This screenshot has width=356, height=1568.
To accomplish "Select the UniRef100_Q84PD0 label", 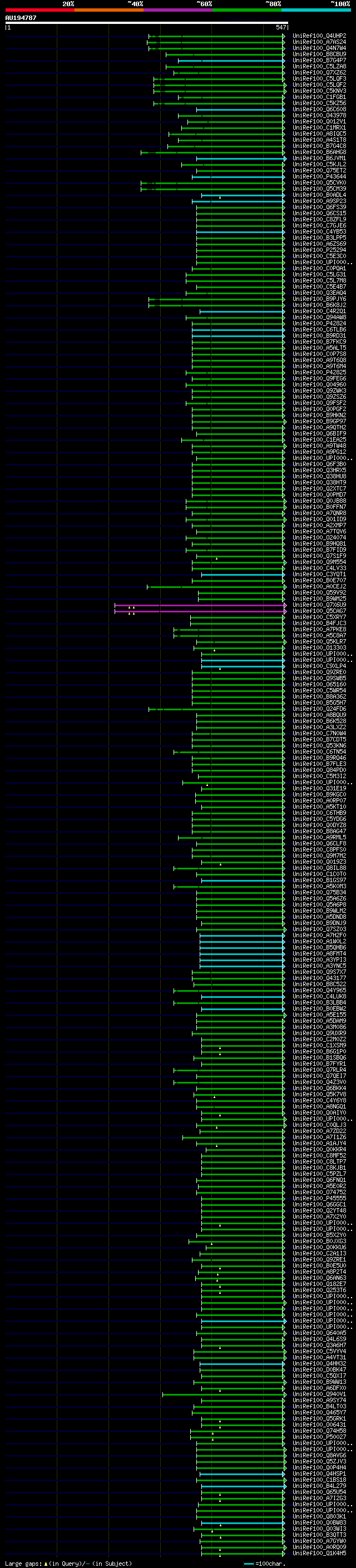I will coord(319,770).
